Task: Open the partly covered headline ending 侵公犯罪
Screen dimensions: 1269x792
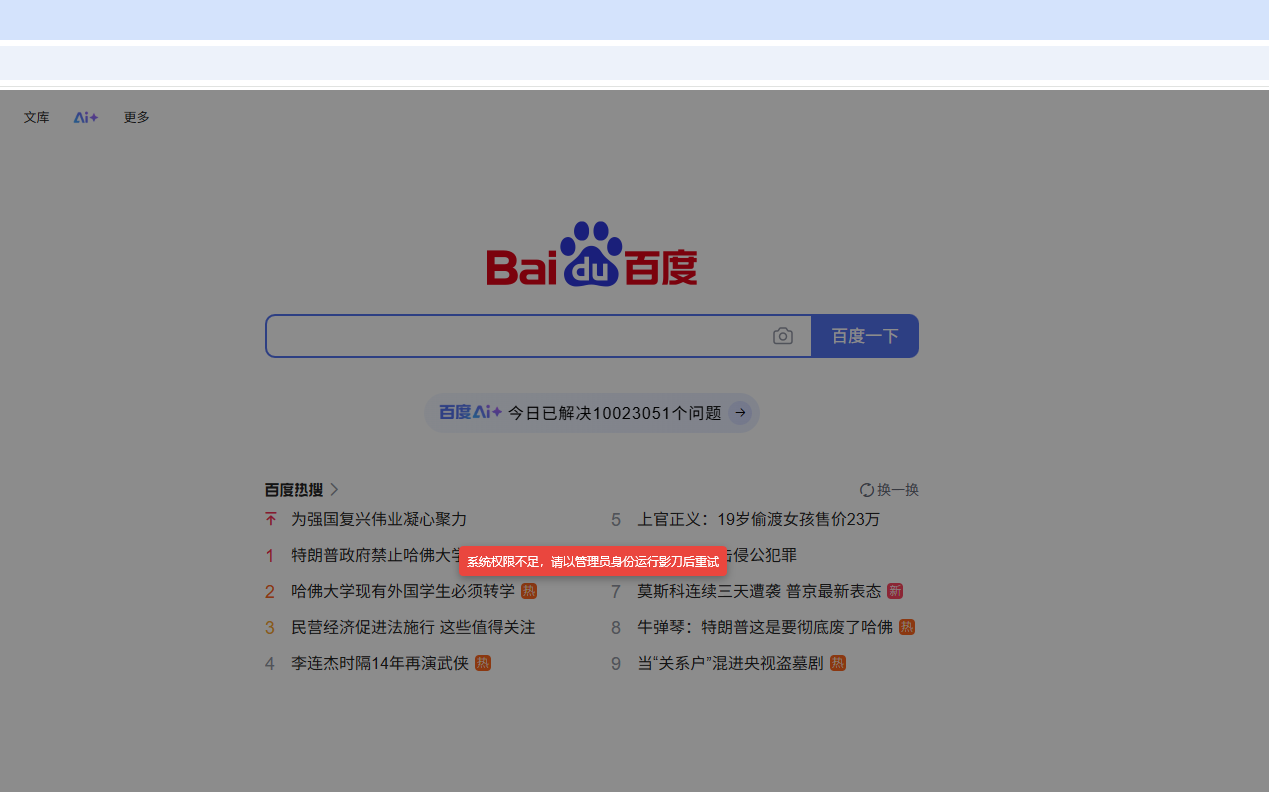Action: point(762,555)
